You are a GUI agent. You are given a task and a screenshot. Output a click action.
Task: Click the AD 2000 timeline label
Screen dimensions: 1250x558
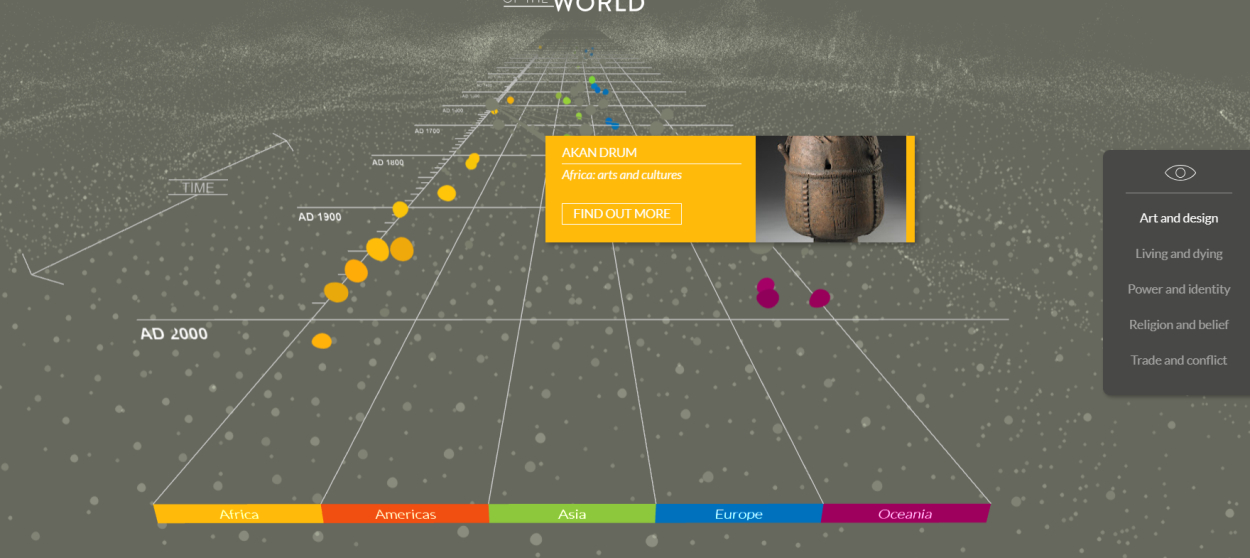(174, 334)
